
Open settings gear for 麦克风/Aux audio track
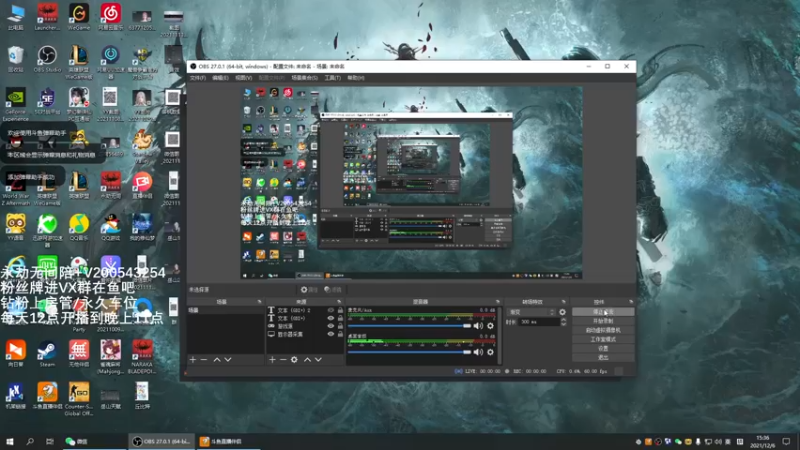point(490,326)
